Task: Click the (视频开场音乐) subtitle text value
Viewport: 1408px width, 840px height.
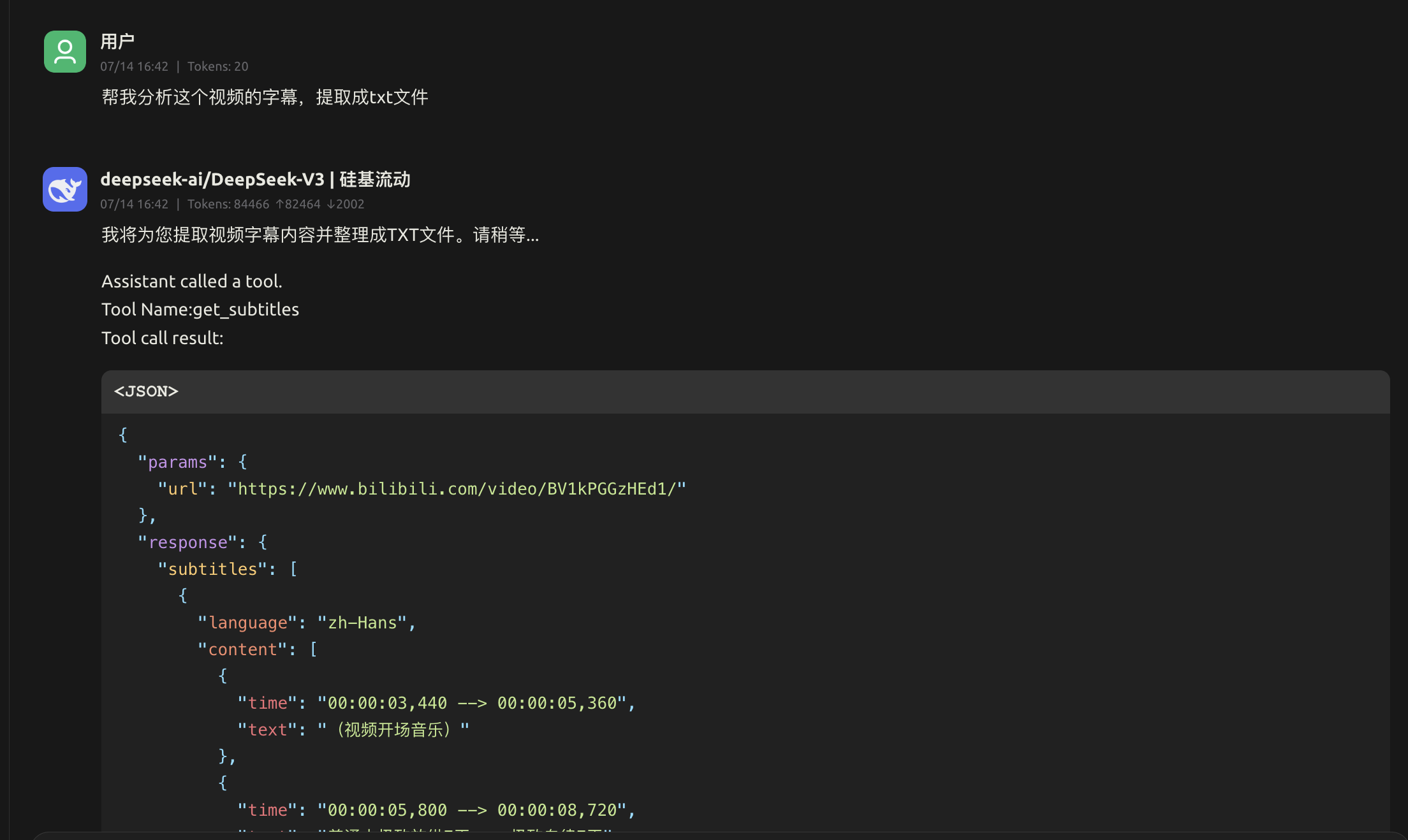Action: point(393,730)
